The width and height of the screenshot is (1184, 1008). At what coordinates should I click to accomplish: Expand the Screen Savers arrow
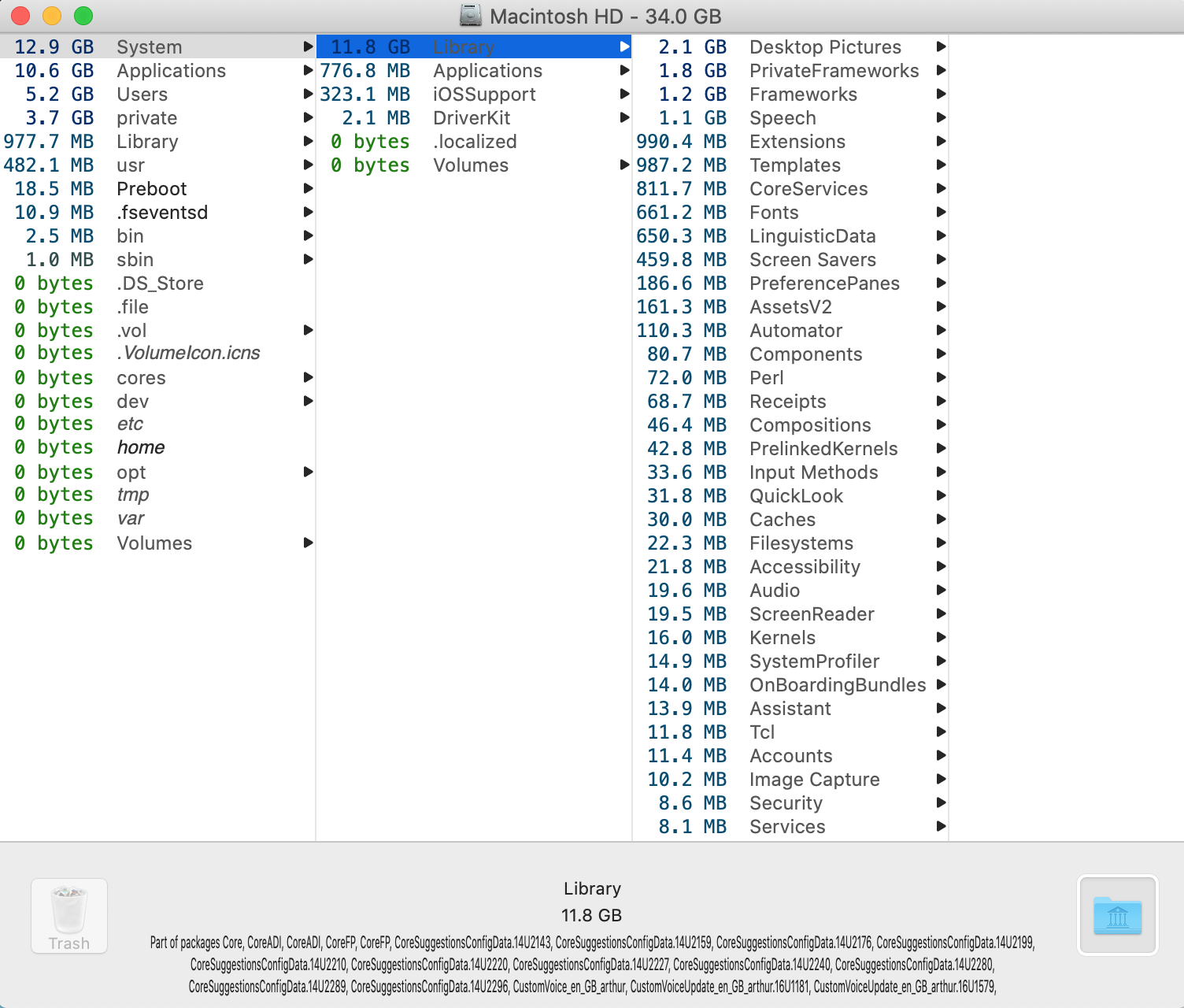[942, 260]
